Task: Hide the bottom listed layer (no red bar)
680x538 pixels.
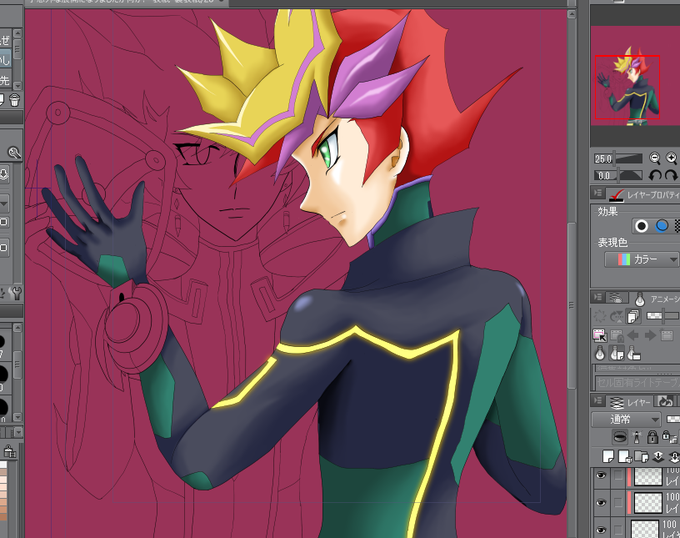Action: [601, 529]
